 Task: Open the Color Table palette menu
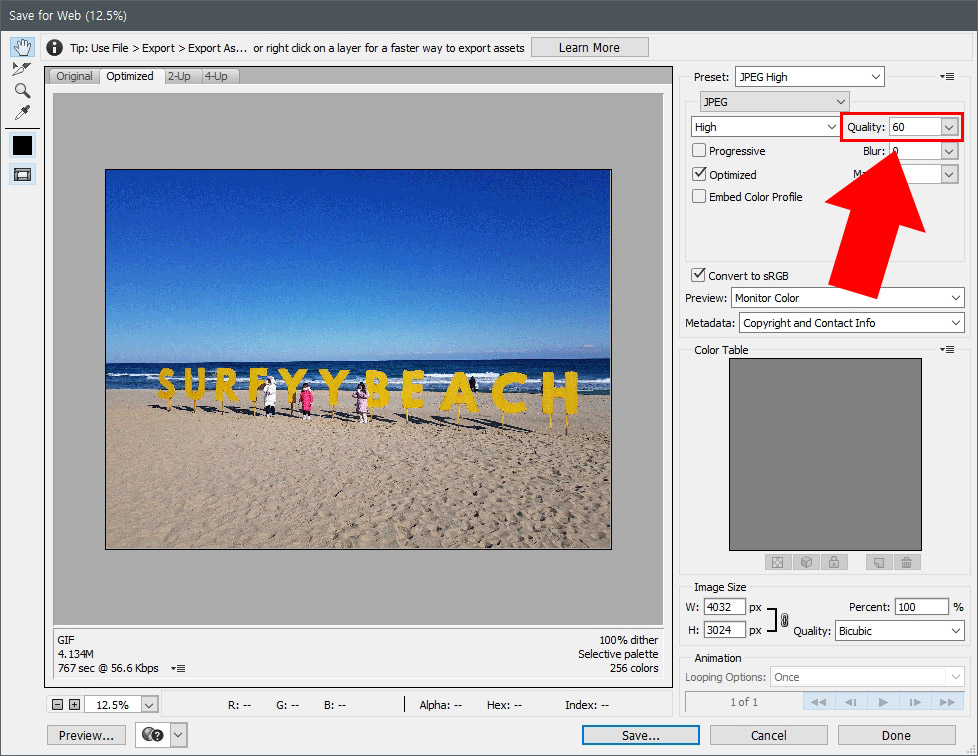click(x=947, y=349)
